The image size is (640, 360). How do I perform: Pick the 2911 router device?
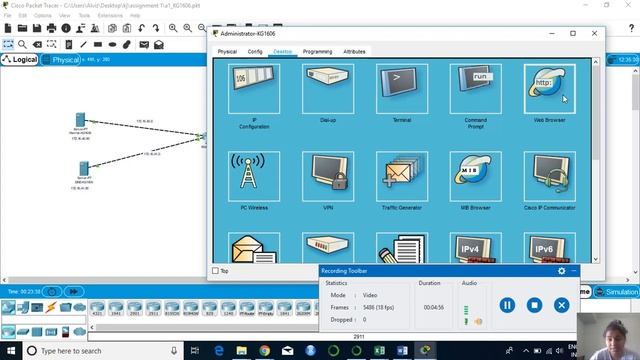(153, 308)
